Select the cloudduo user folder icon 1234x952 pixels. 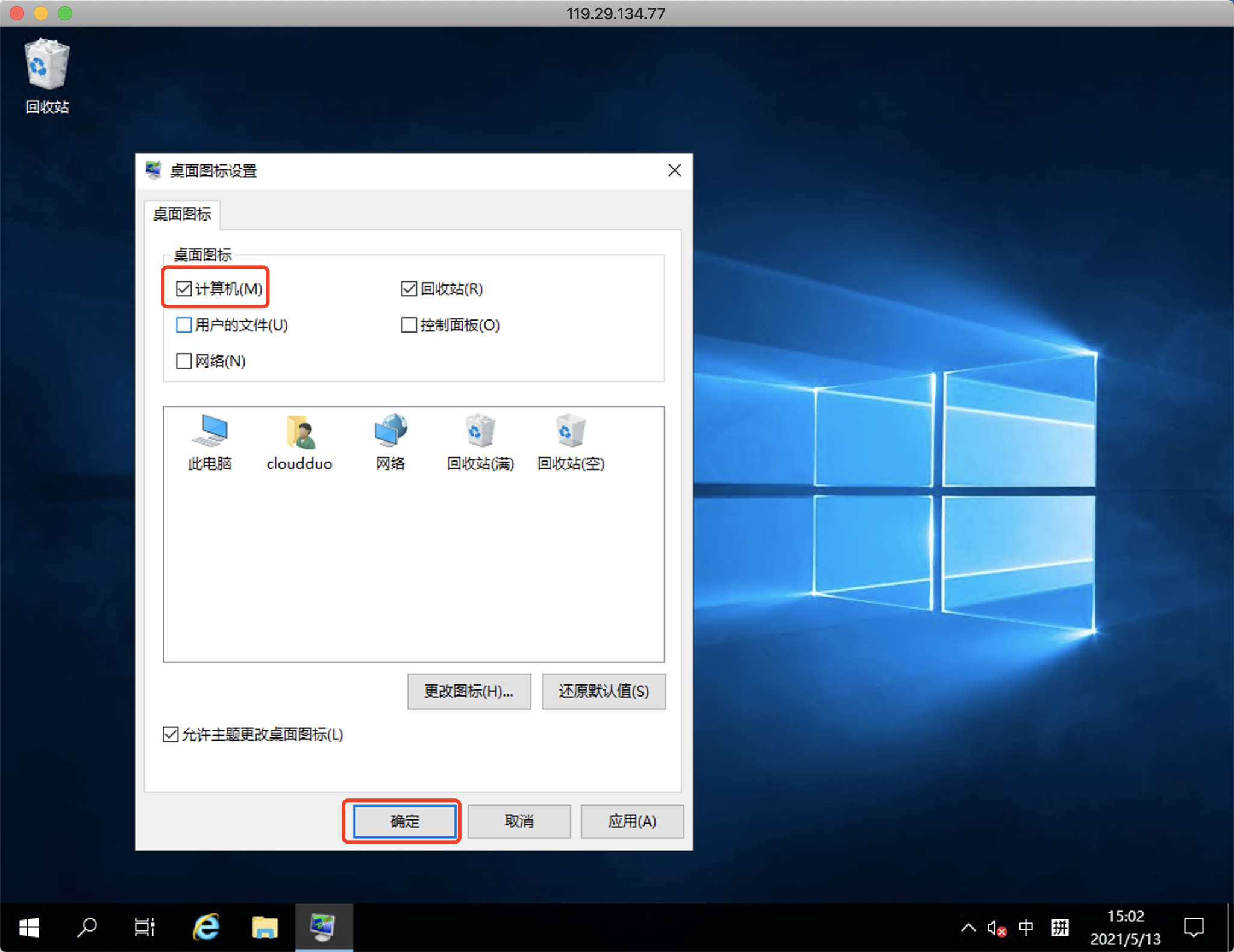[x=299, y=442]
